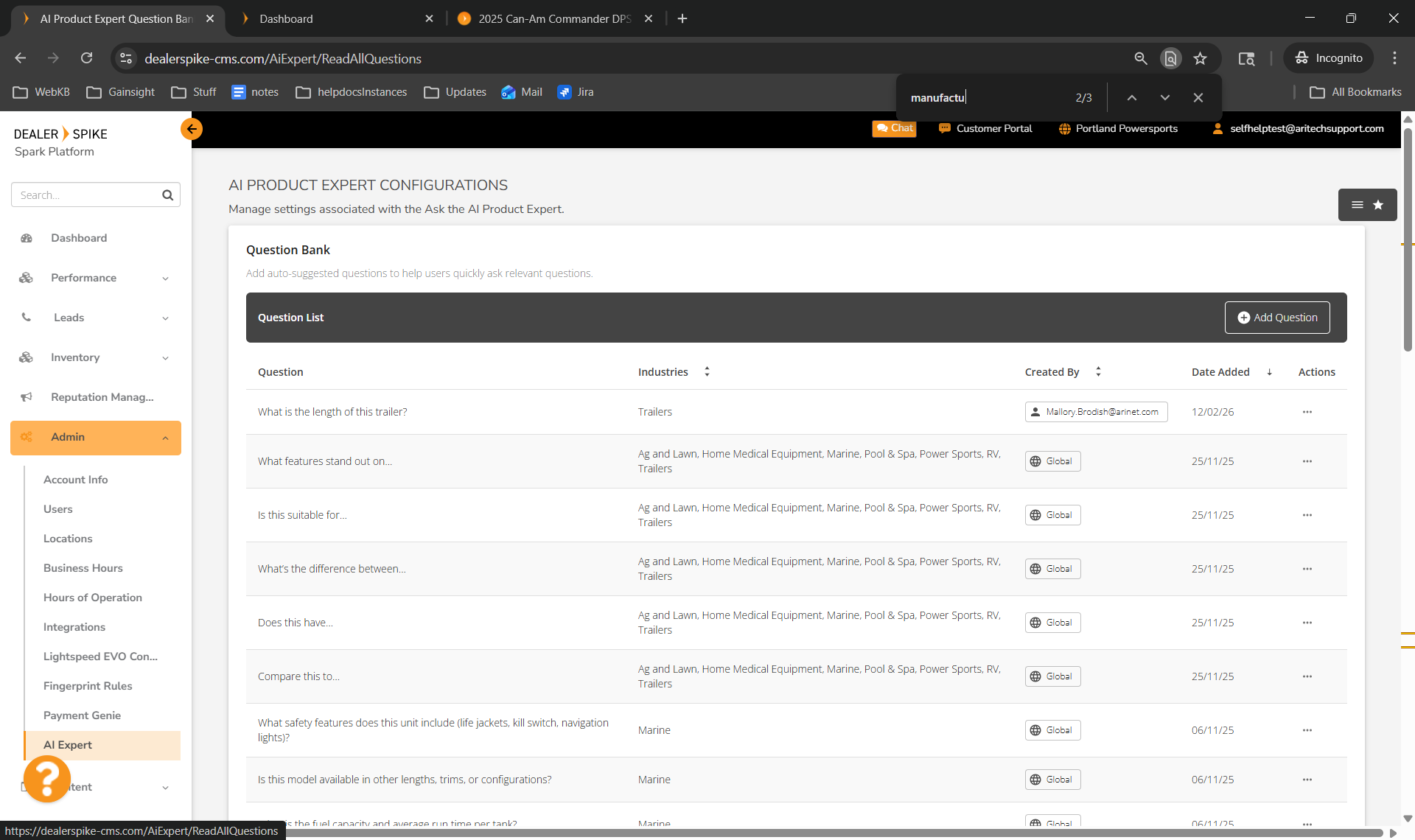
Task: Toggle Date Added sort order
Action: coord(1269,372)
